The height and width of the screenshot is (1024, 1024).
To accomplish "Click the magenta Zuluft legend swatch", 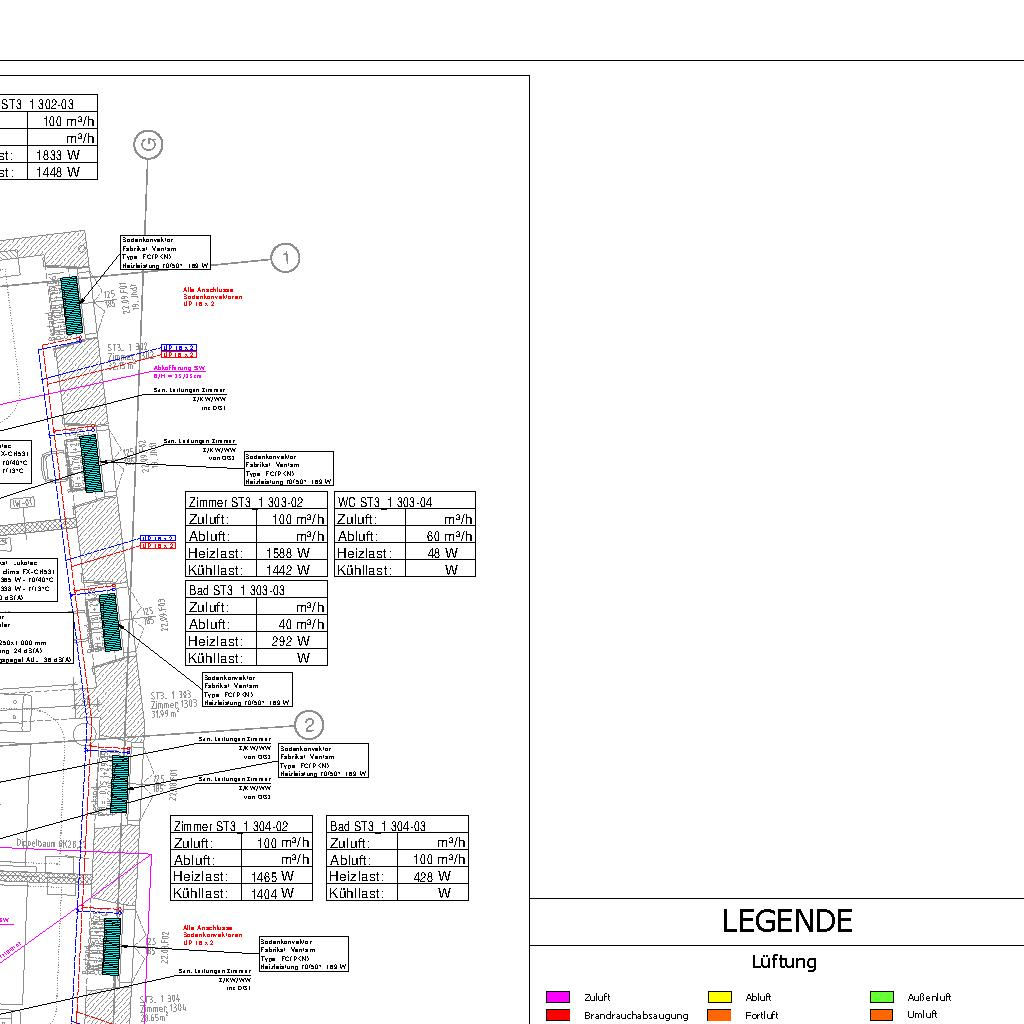I will [557, 997].
